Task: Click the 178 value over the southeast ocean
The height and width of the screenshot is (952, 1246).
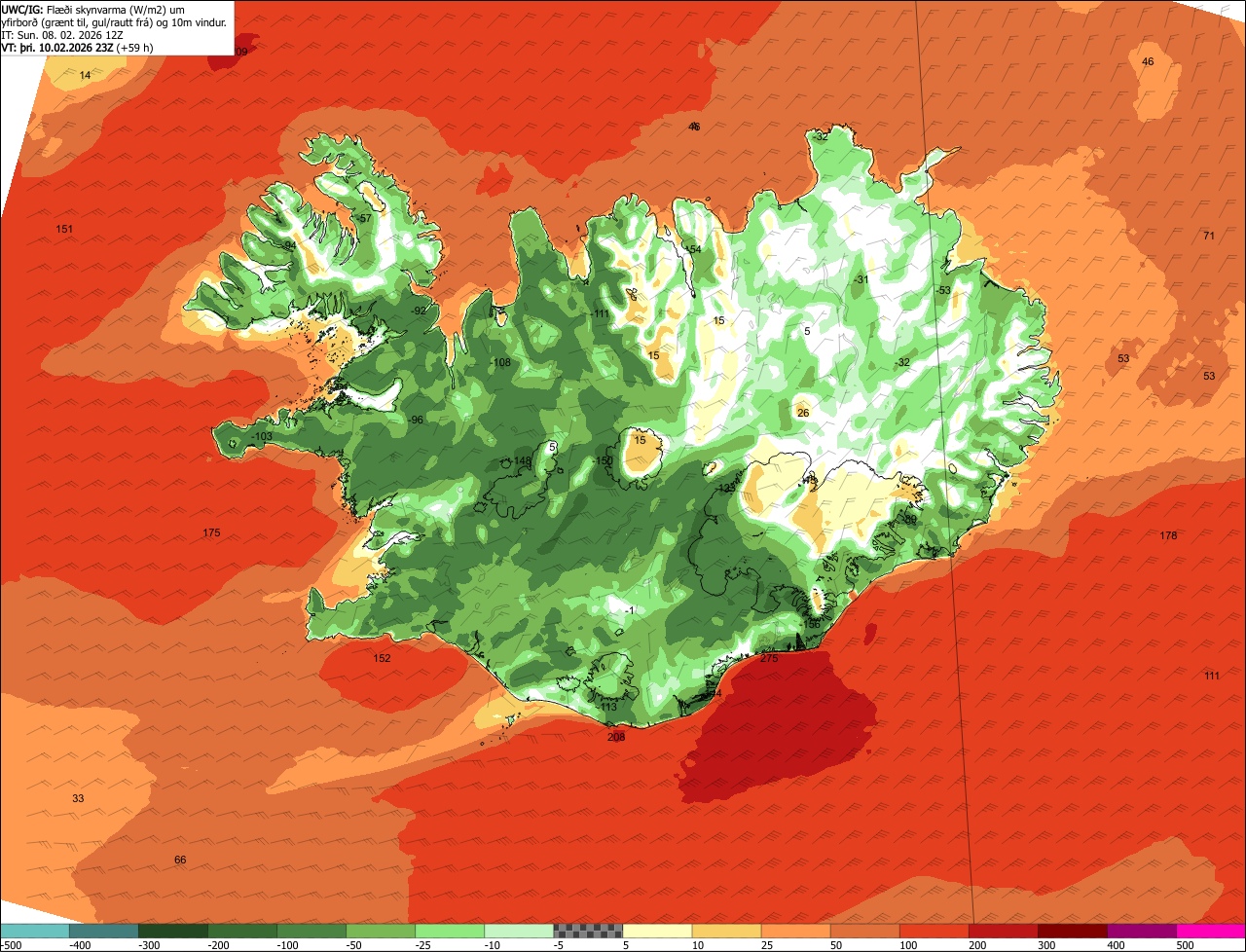Action: [x=1169, y=535]
